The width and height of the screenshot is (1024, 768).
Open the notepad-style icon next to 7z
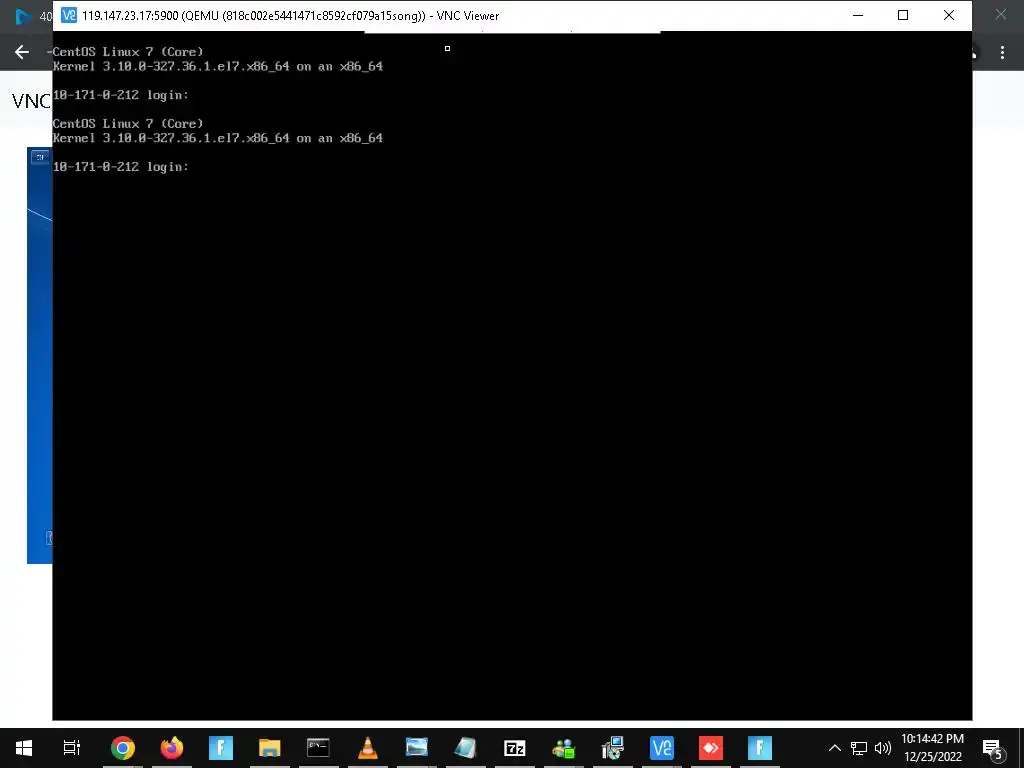point(466,748)
